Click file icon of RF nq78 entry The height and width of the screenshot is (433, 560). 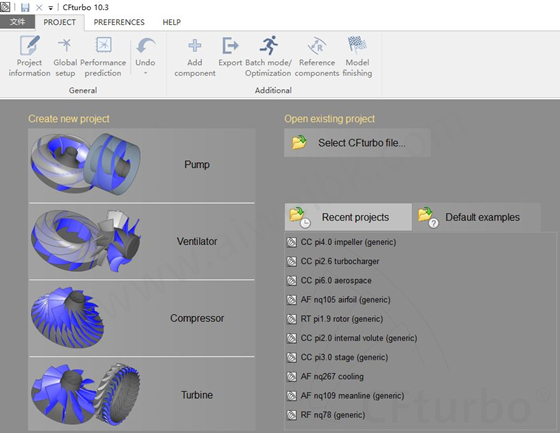click(292, 415)
